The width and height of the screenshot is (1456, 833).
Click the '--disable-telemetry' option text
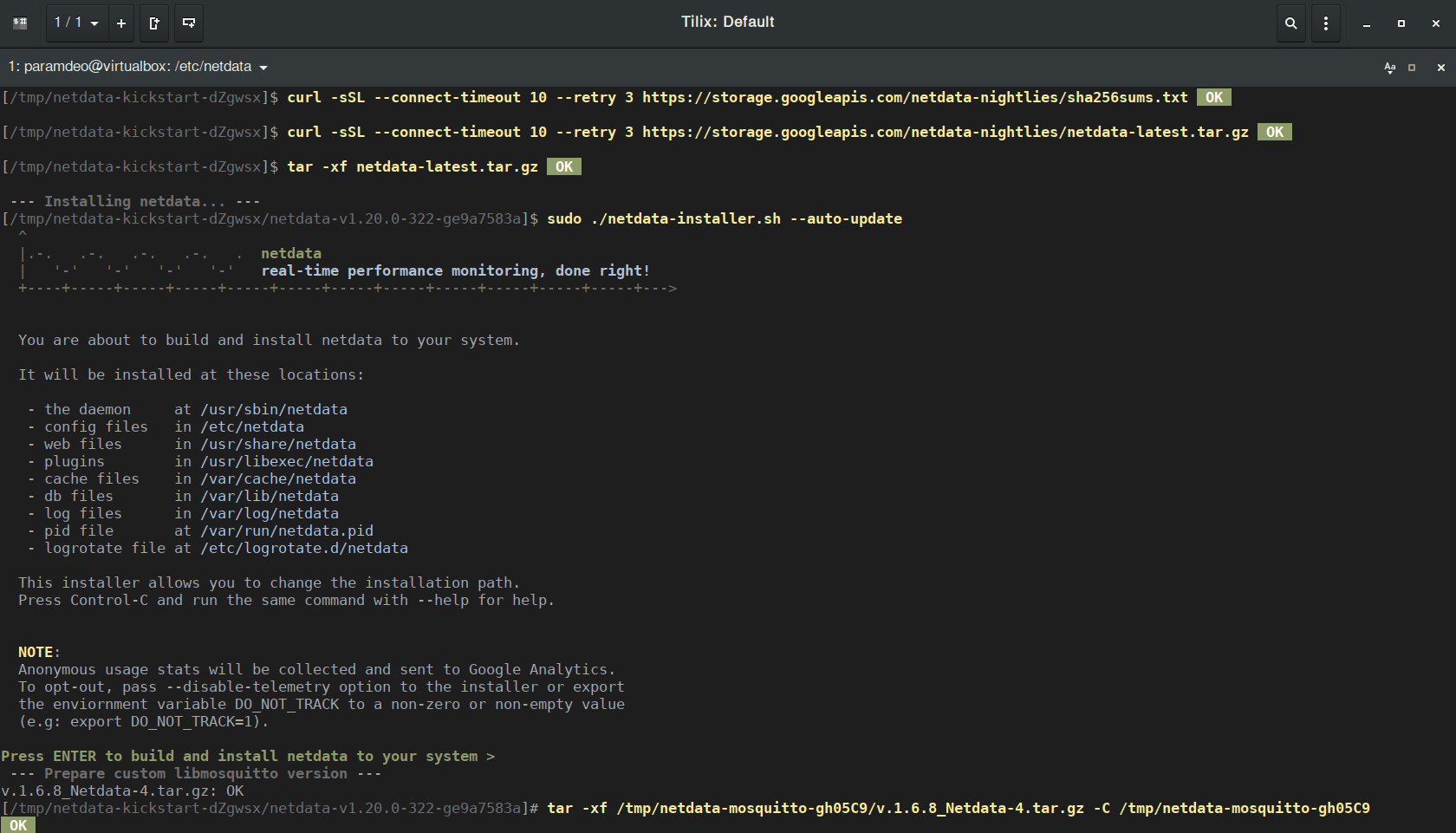(248, 687)
